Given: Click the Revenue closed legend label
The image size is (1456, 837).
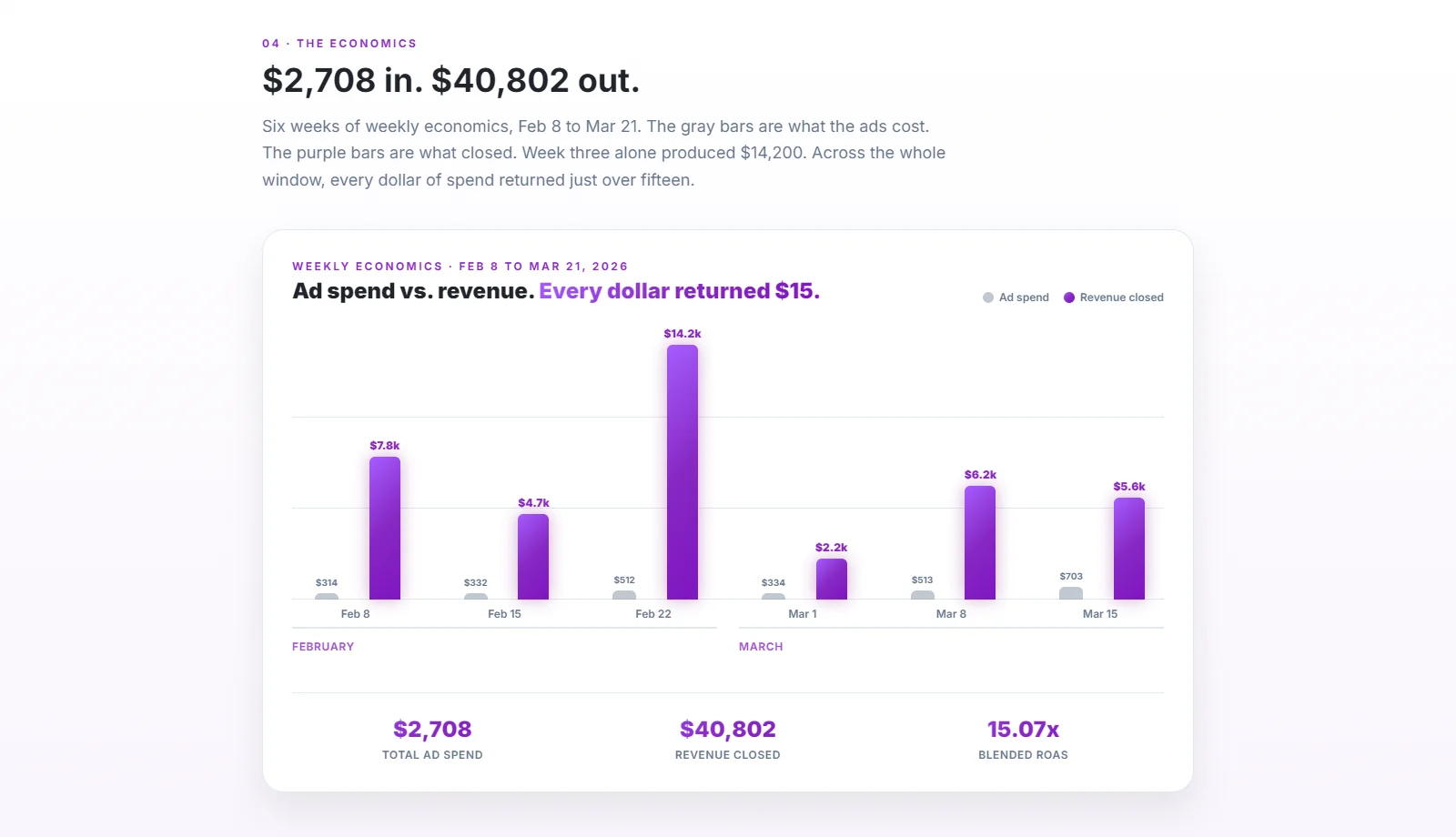Looking at the screenshot, I should pos(1121,297).
